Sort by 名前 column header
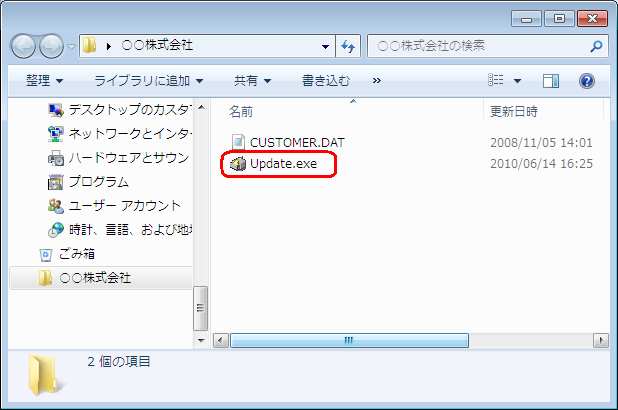Image resolution: width=618 pixels, height=410 pixels. [241, 112]
